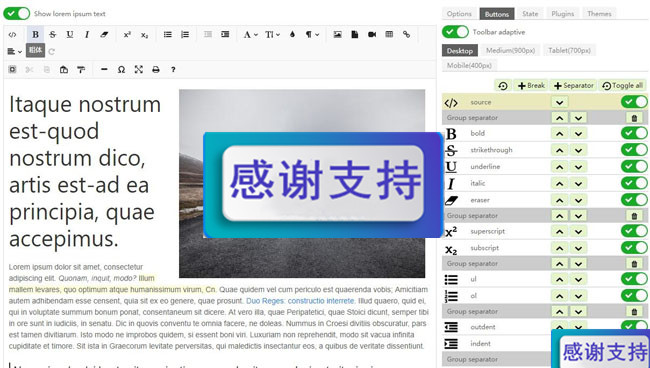Viewport: 650px width, 368px height.
Task: Click the Break button
Action: [x=531, y=85]
